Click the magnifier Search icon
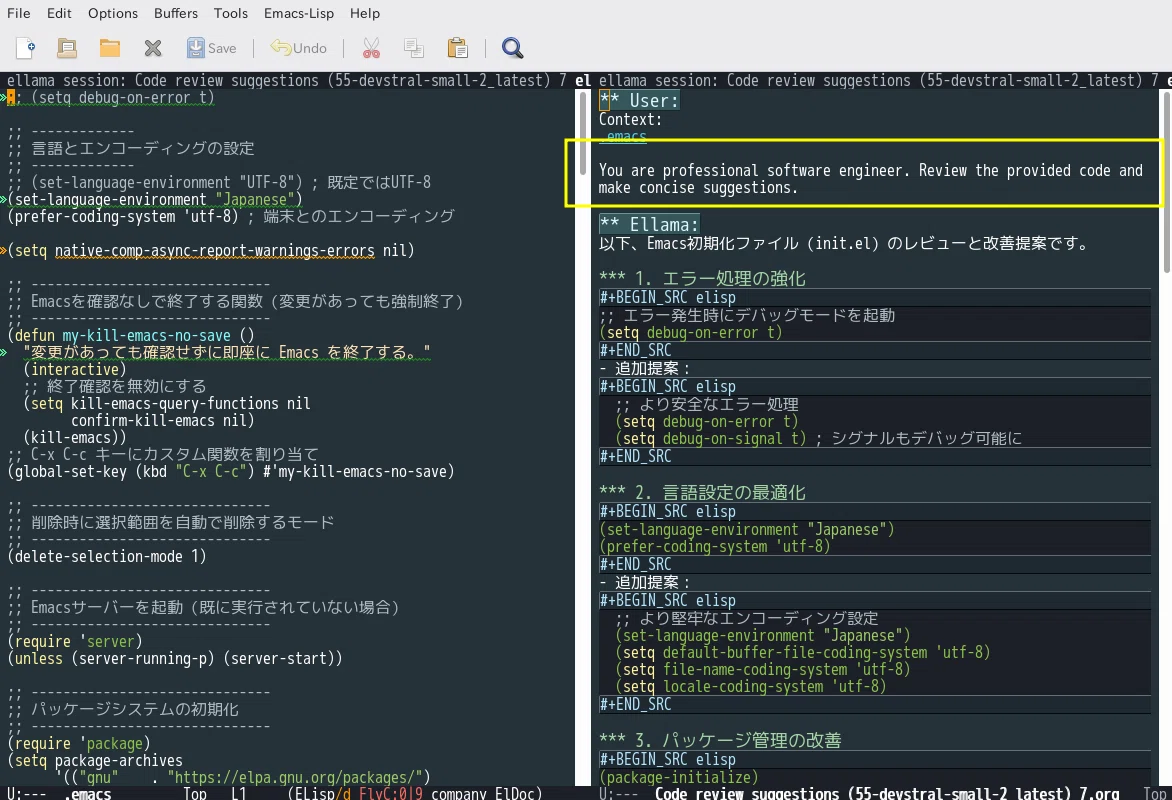The image size is (1172, 800). [512, 48]
